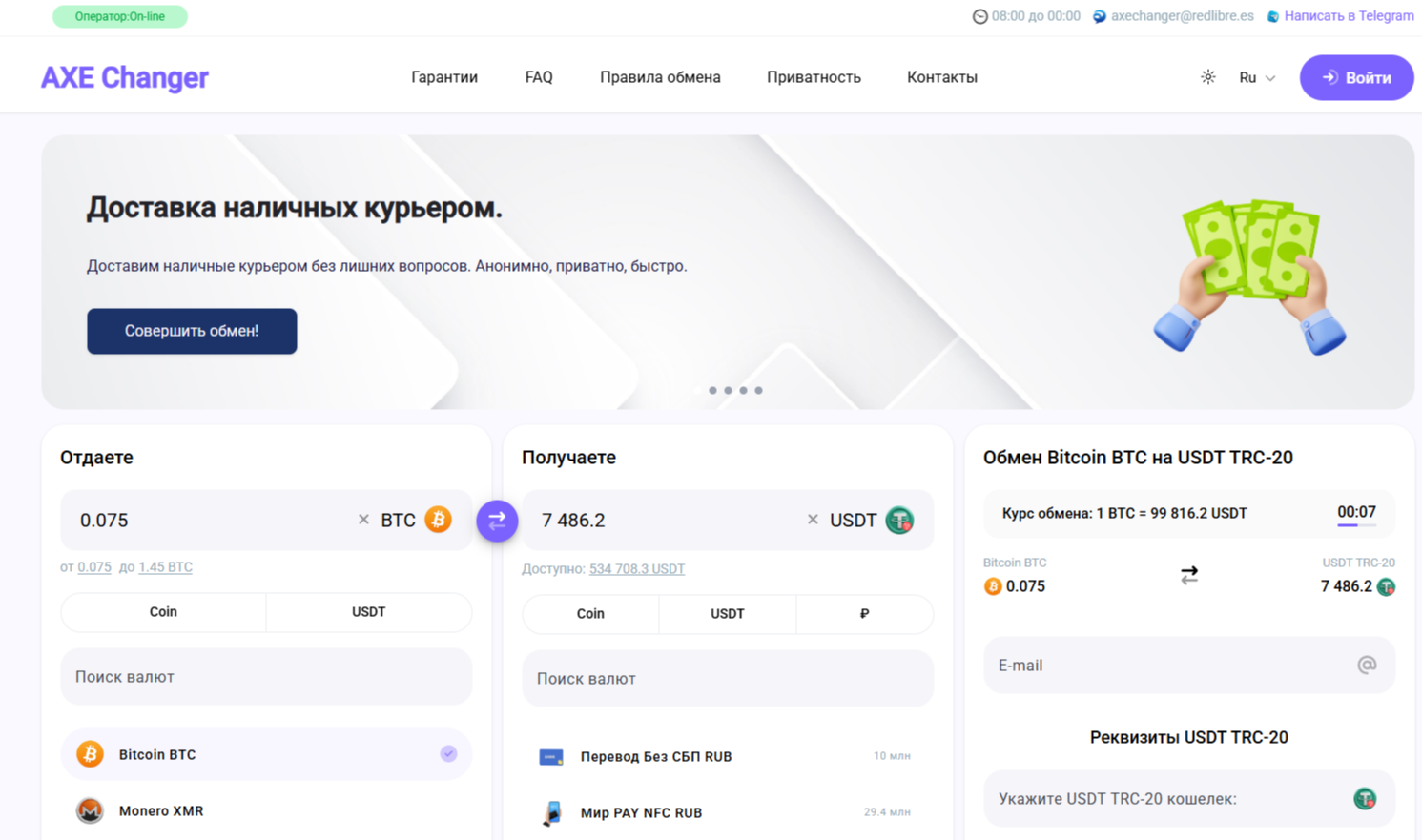
Task: Open the Ru language dropdown
Action: tap(1257, 78)
